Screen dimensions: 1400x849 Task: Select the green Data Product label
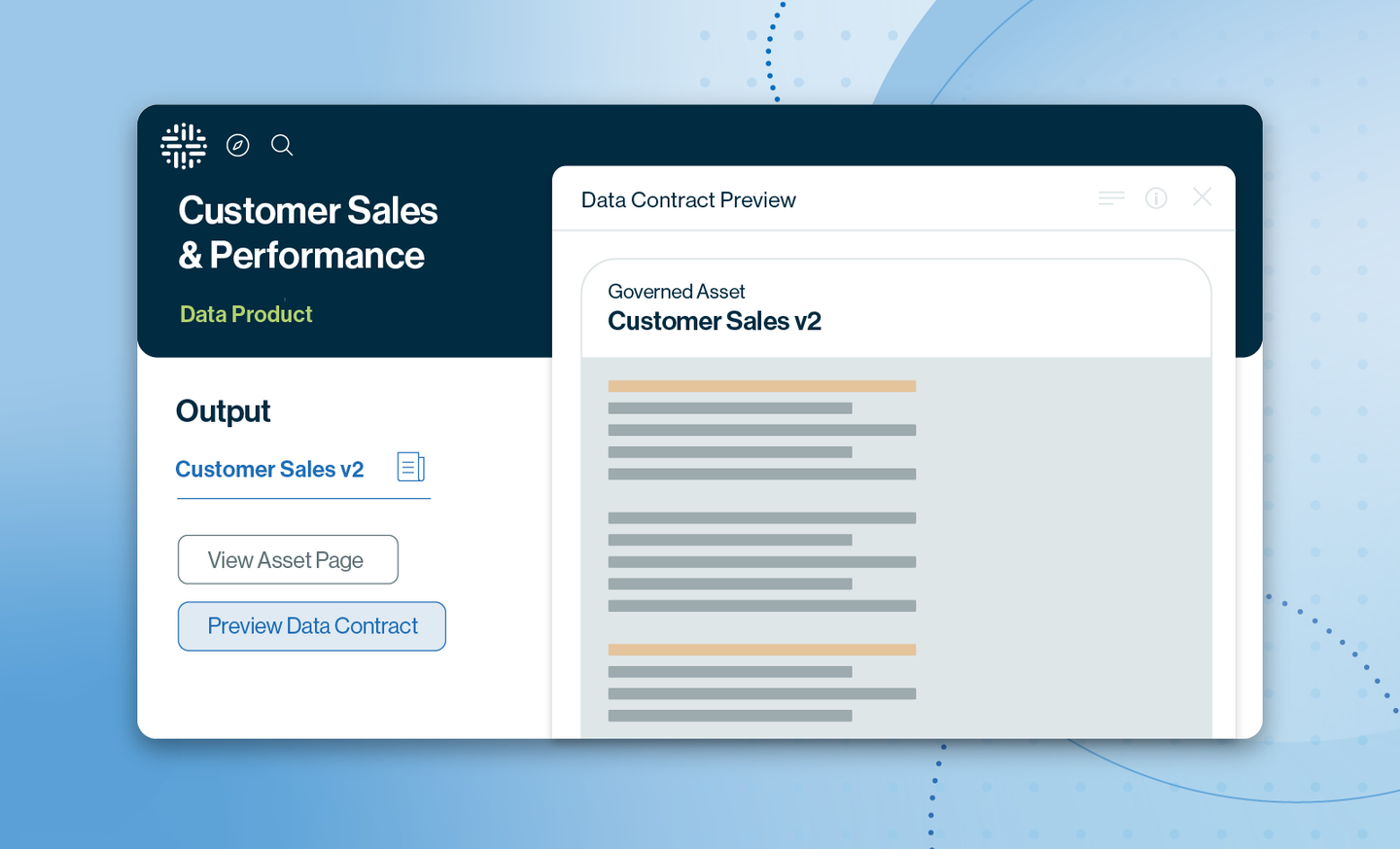coord(246,314)
